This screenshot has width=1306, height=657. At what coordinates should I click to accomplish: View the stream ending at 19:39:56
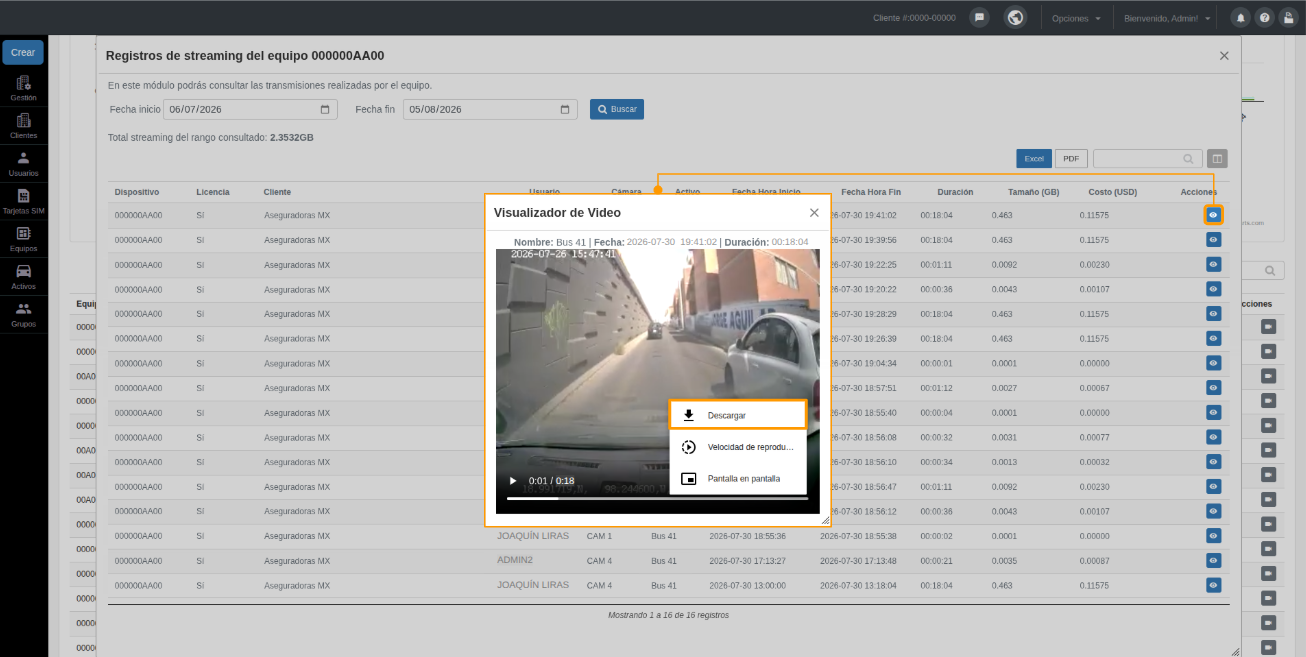coord(1213,240)
